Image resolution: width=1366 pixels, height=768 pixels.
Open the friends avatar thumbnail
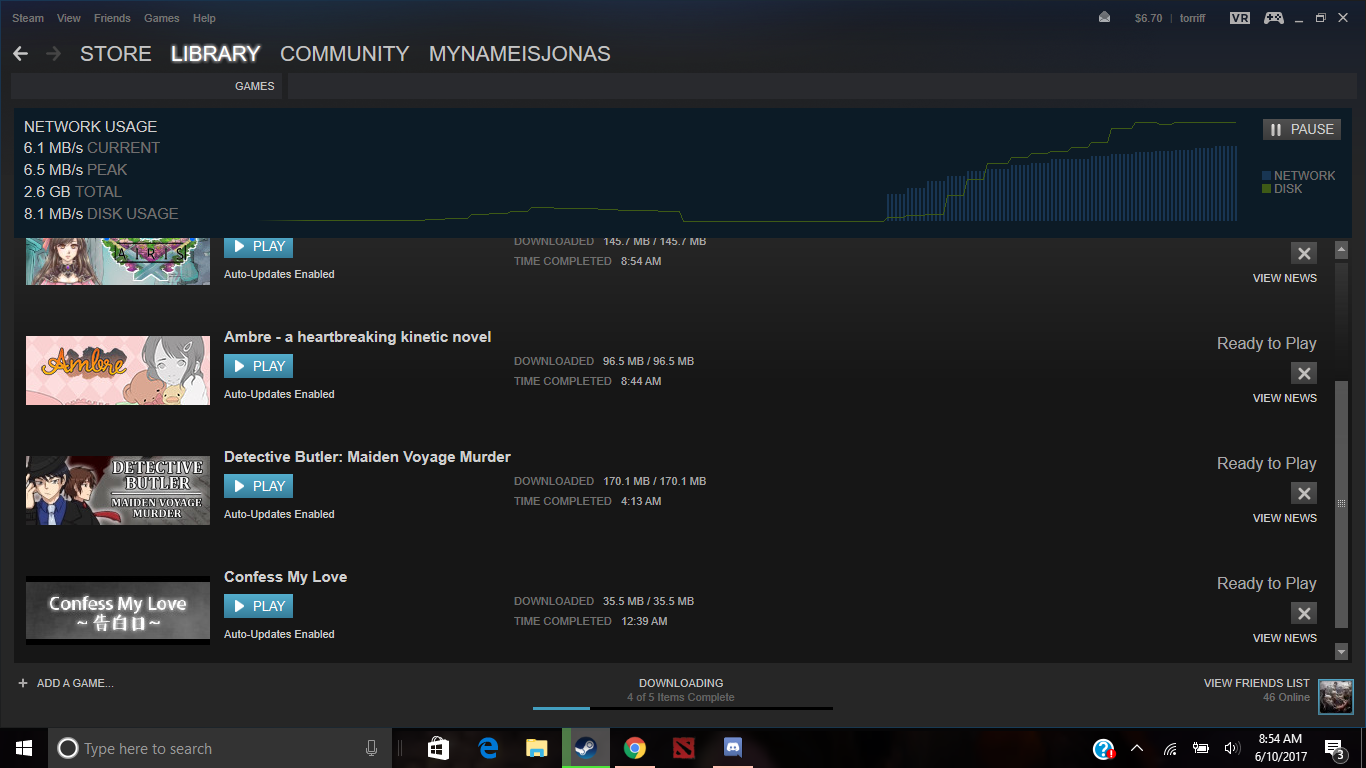coord(1335,696)
